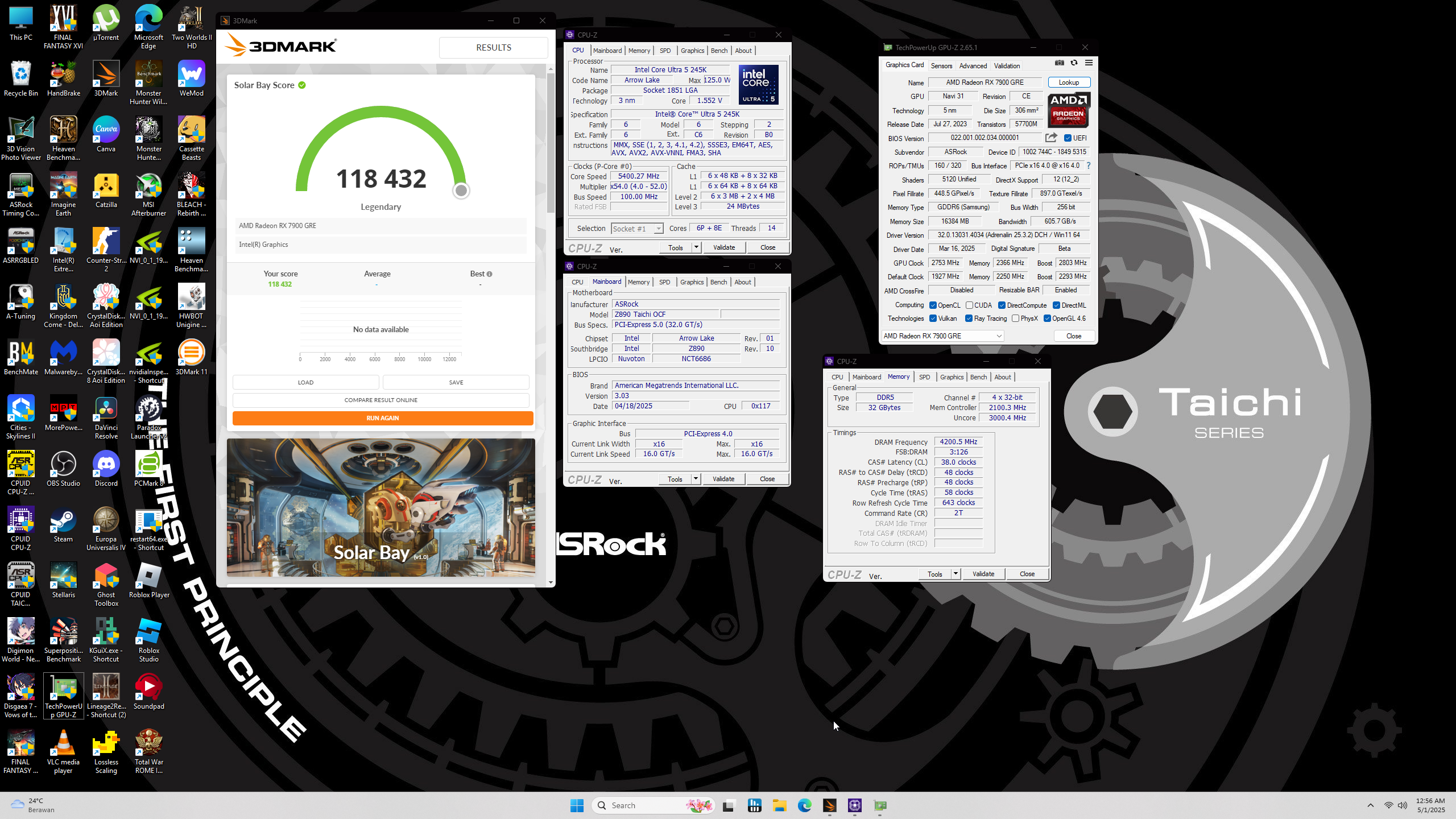Image resolution: width=1456 pixels, height=819 pixels.
Task: Click the 3DMark taskbar icon
Action: 830,805
